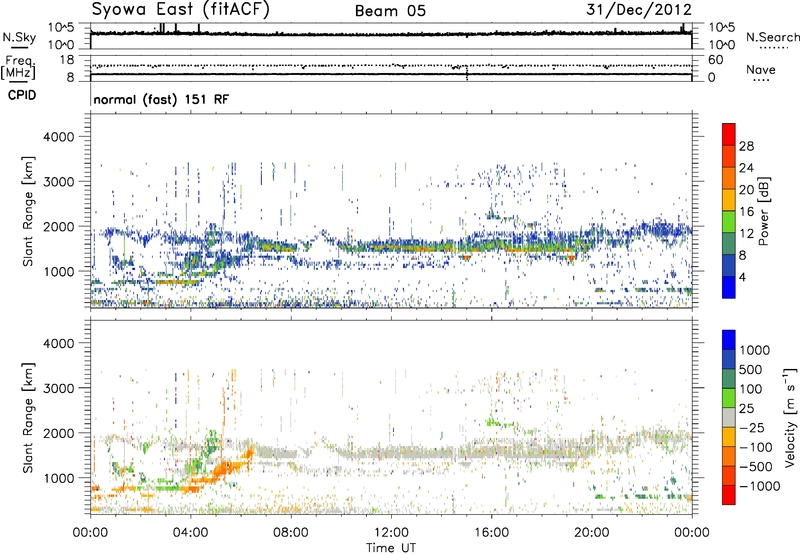Click the '1000' velocity colorbar tick
The image size is (800, 554).
(x=754, y=350)
